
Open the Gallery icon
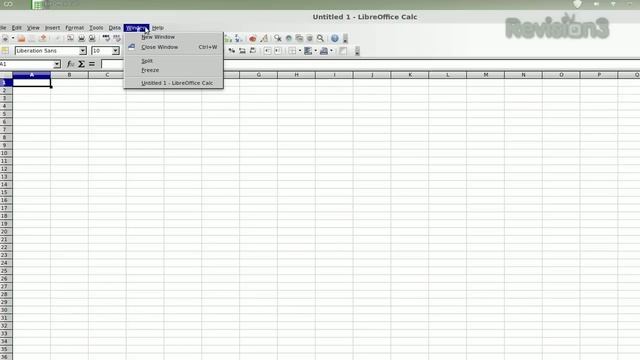299,38
